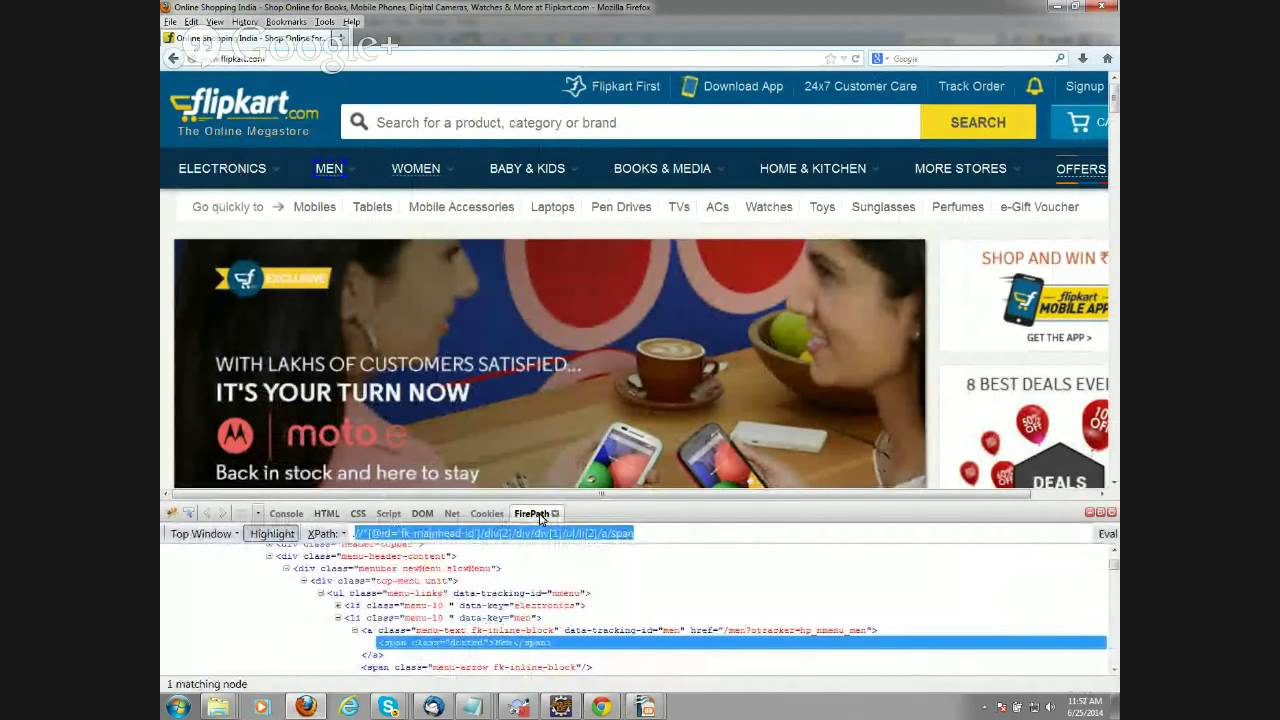Click the Flipkart First badge icon
Viewport: 1280px width, 720px height.
[x=574, y=86]
